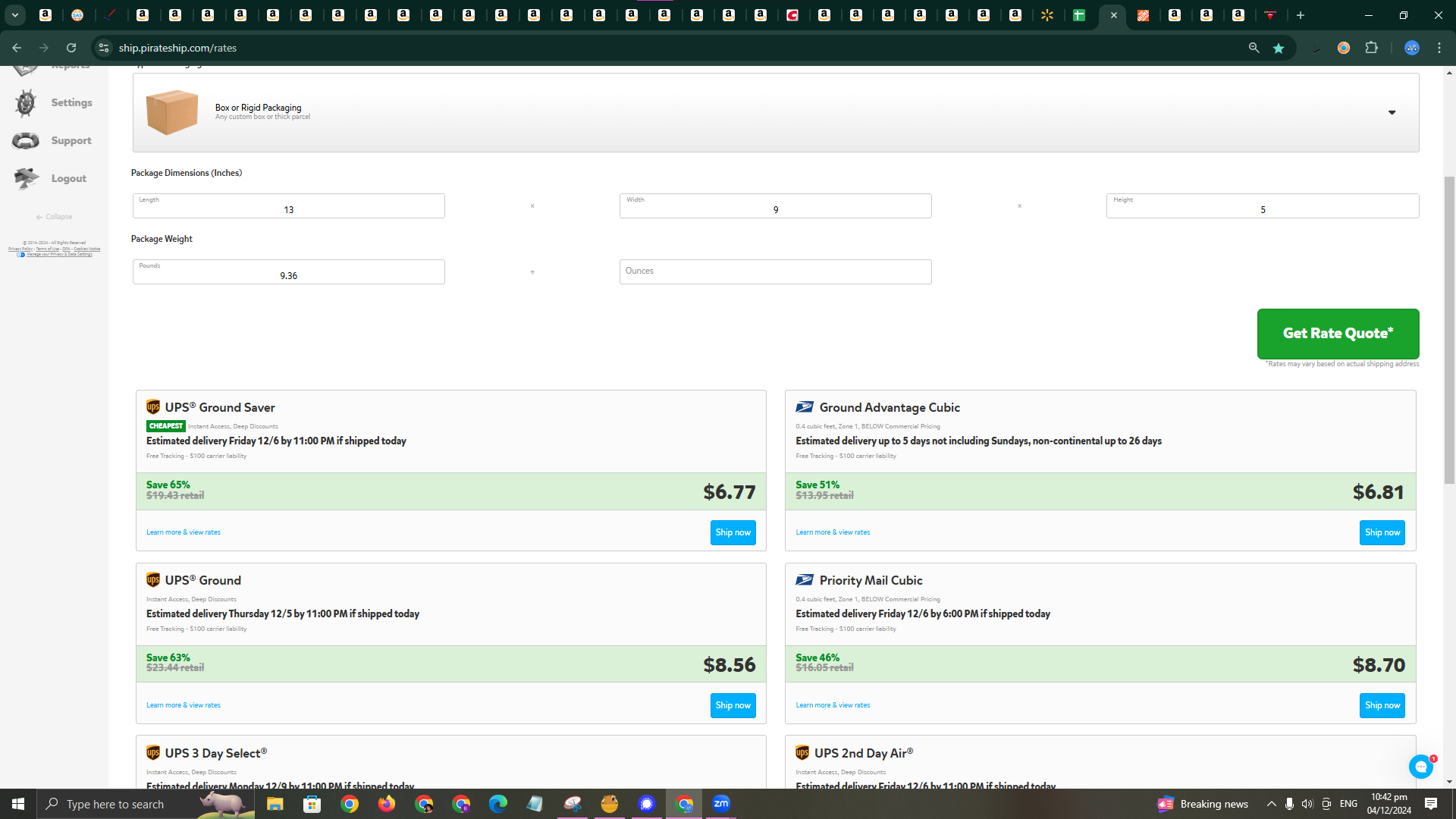Click the browser Forward arrow
Screen dimensions: 1456x819
[x=44, y=48]
